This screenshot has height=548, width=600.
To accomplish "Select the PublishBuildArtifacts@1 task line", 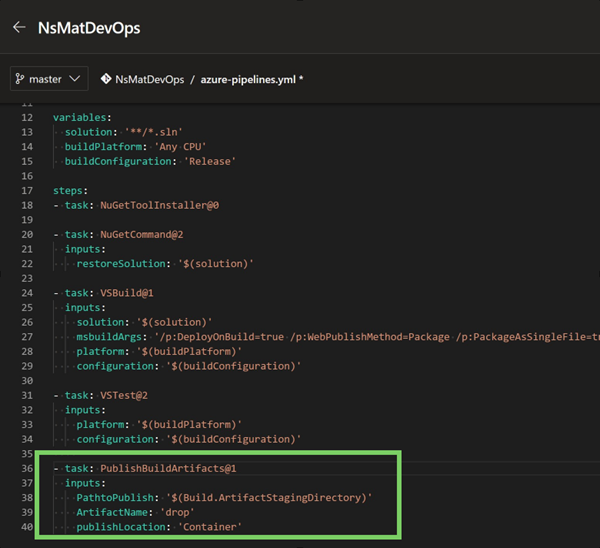I will tap(145, 468).
